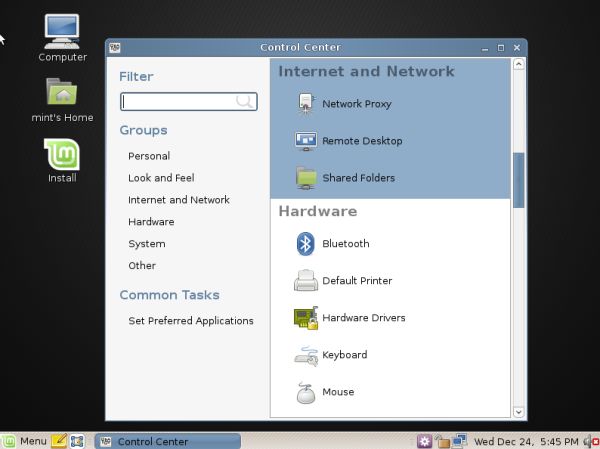Click the purple gear tray icon

424,441
